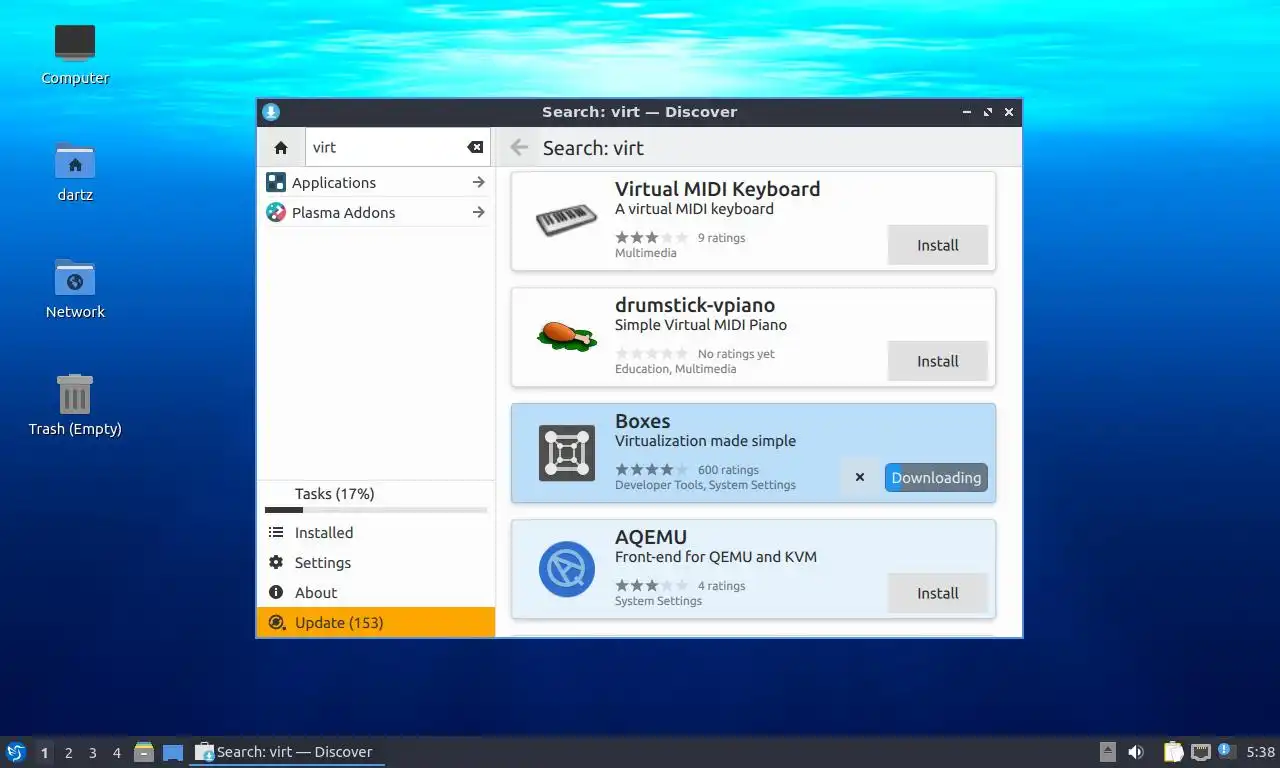
Task: Install AQEMU
Action: point(938,593)
